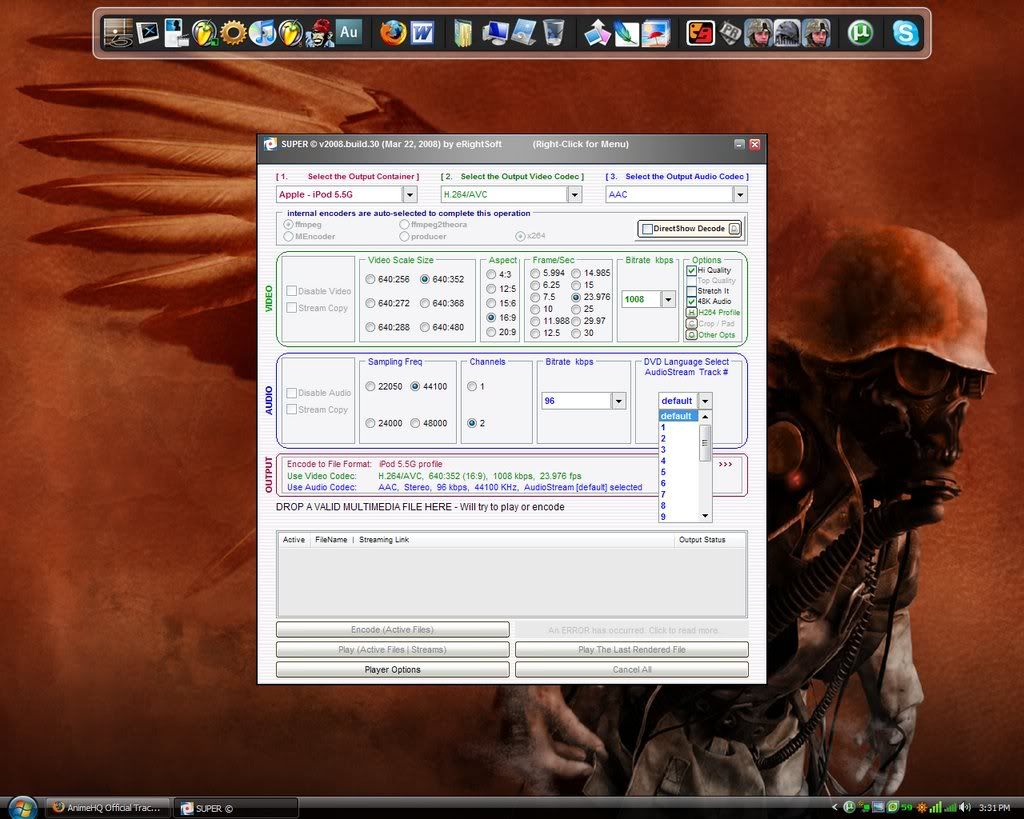
Task: Open Adobe Audition from the dock
Action: (x=349, y=32)
